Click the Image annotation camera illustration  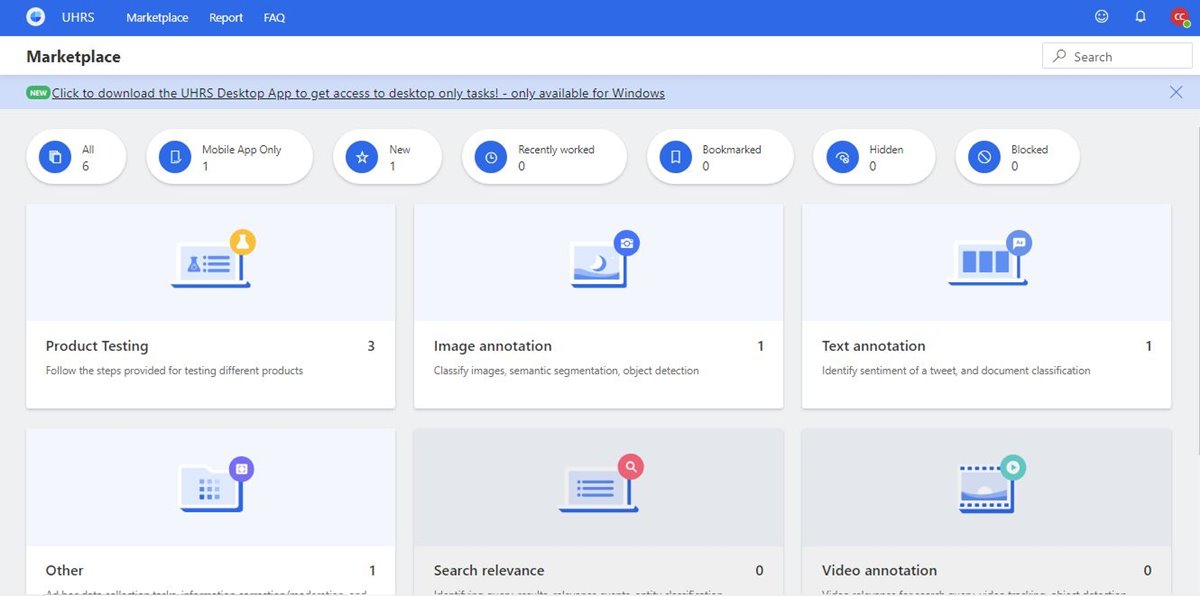603,259
